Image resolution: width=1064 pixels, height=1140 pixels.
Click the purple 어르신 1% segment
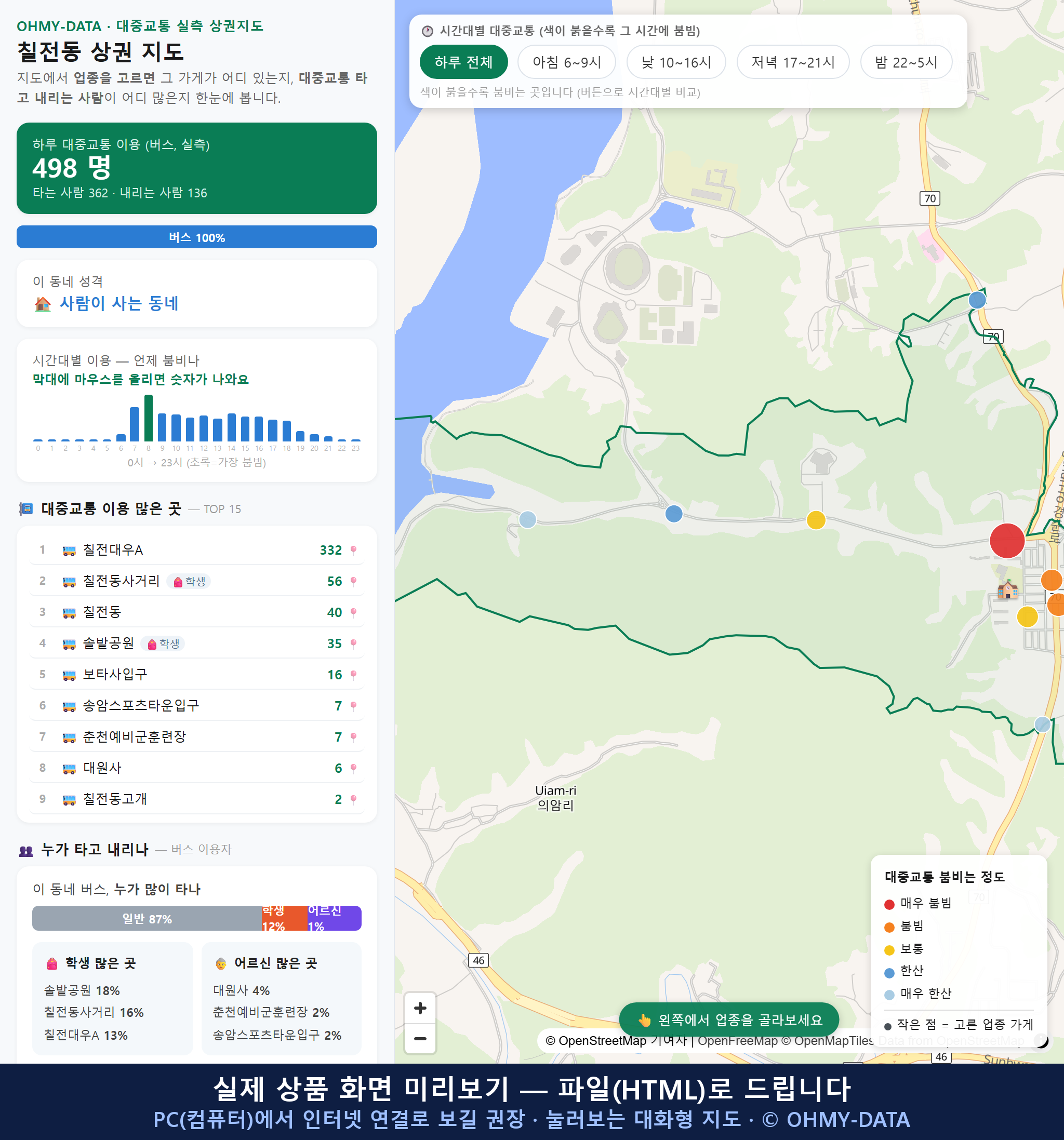335,919
